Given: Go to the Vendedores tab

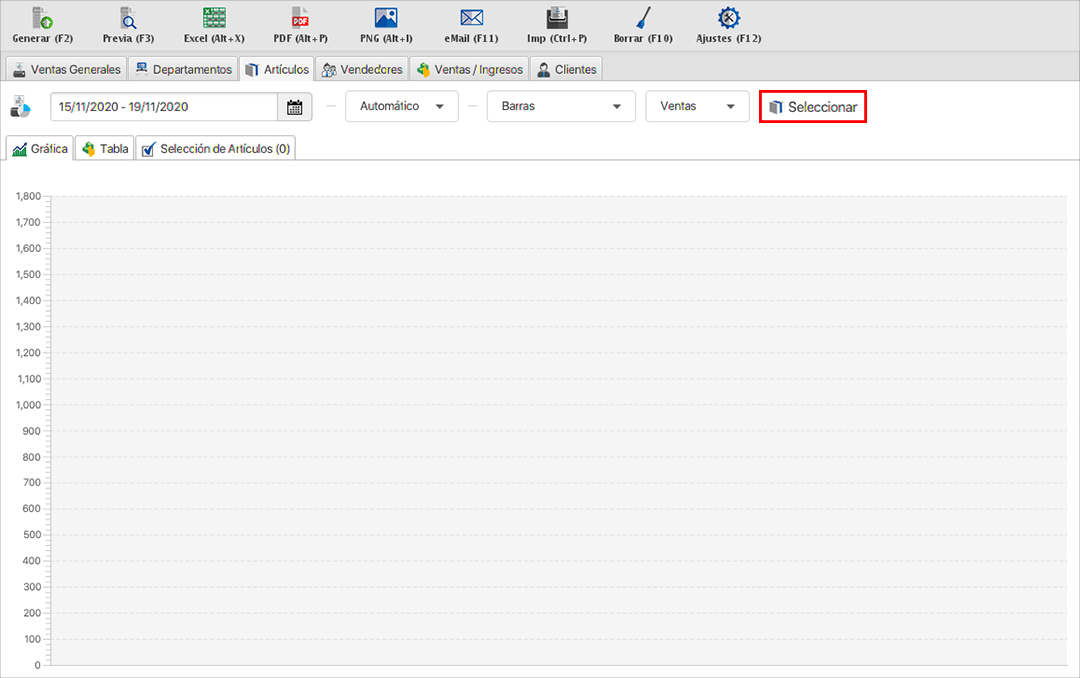Looking at the screenshot, I should (x=362, y=70).
